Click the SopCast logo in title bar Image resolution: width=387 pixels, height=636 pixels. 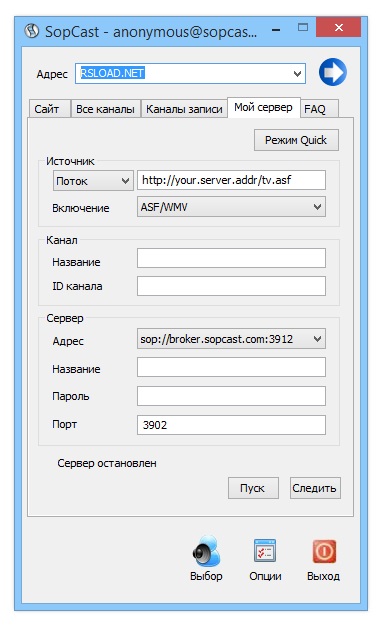click(31, 31)
